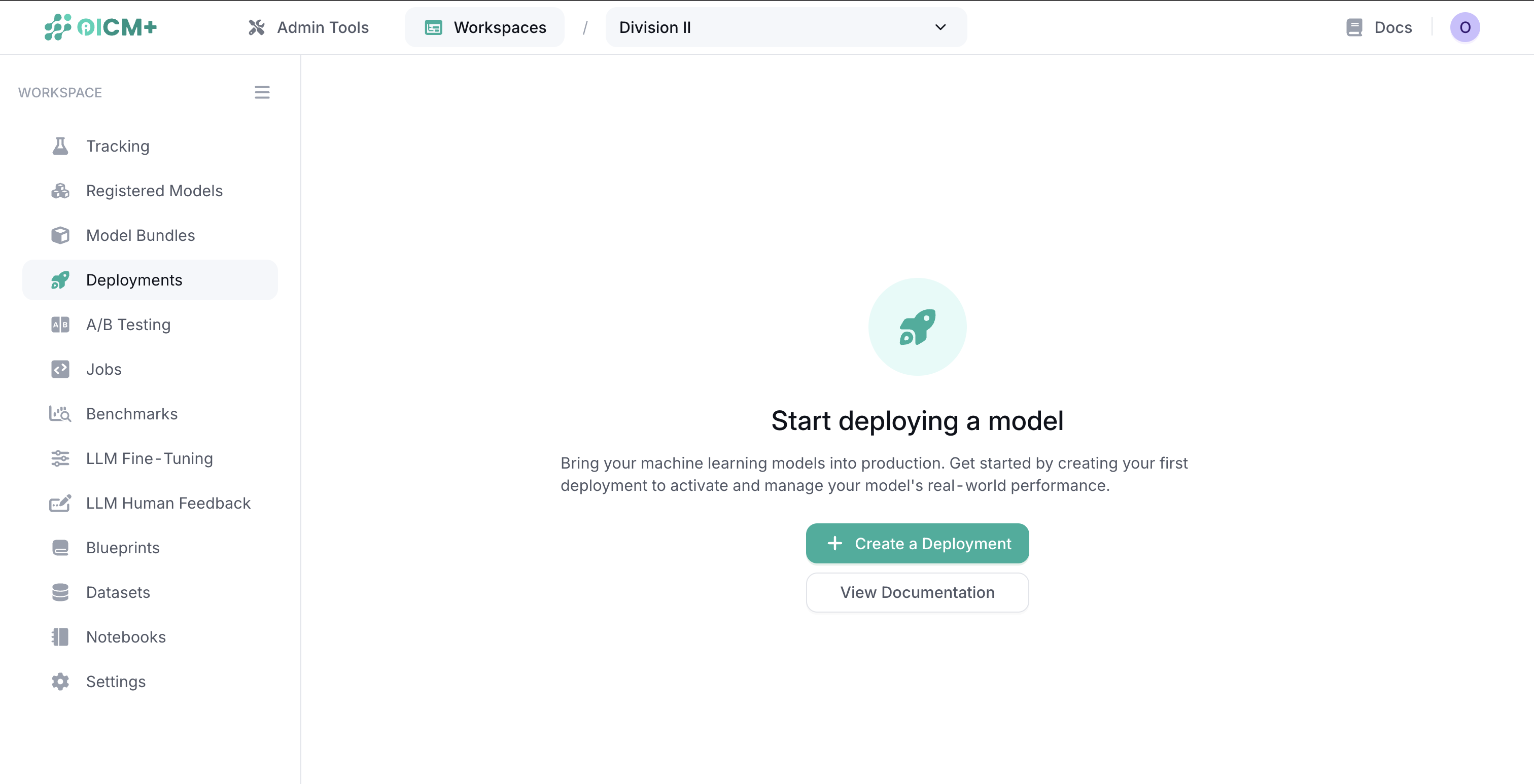Image resolution: width=1534 pixels, height=784 pixels.
Task: Open View Documentation
Action: (917, 592)
